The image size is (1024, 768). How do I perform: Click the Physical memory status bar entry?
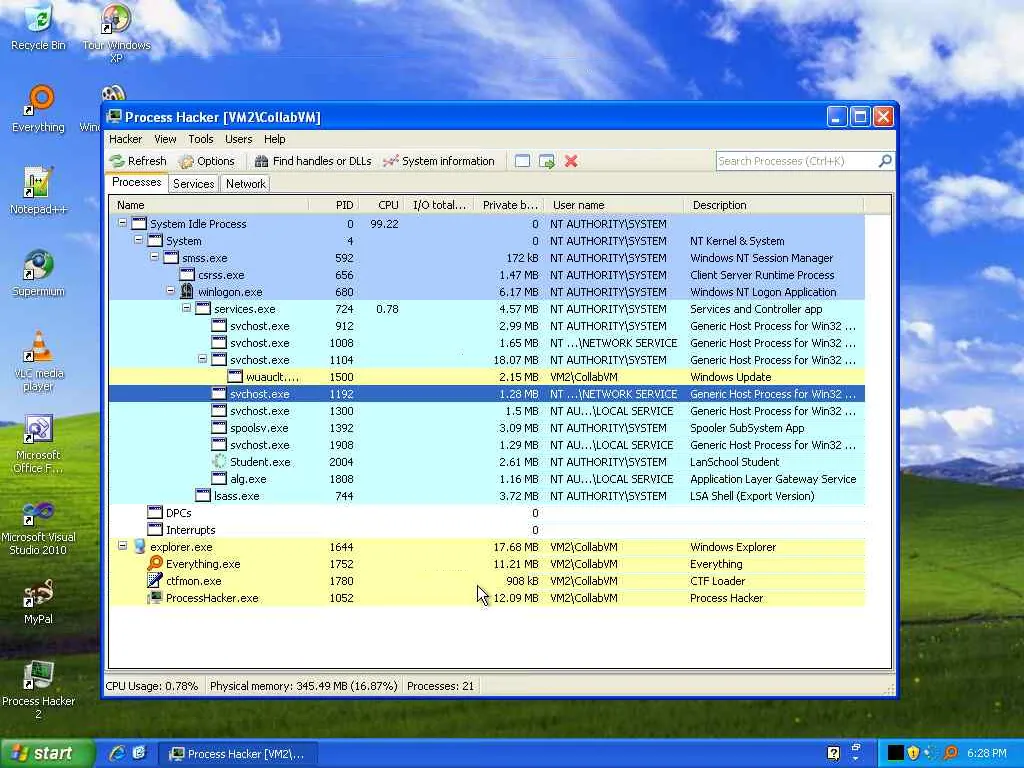[x=303, y=686]
